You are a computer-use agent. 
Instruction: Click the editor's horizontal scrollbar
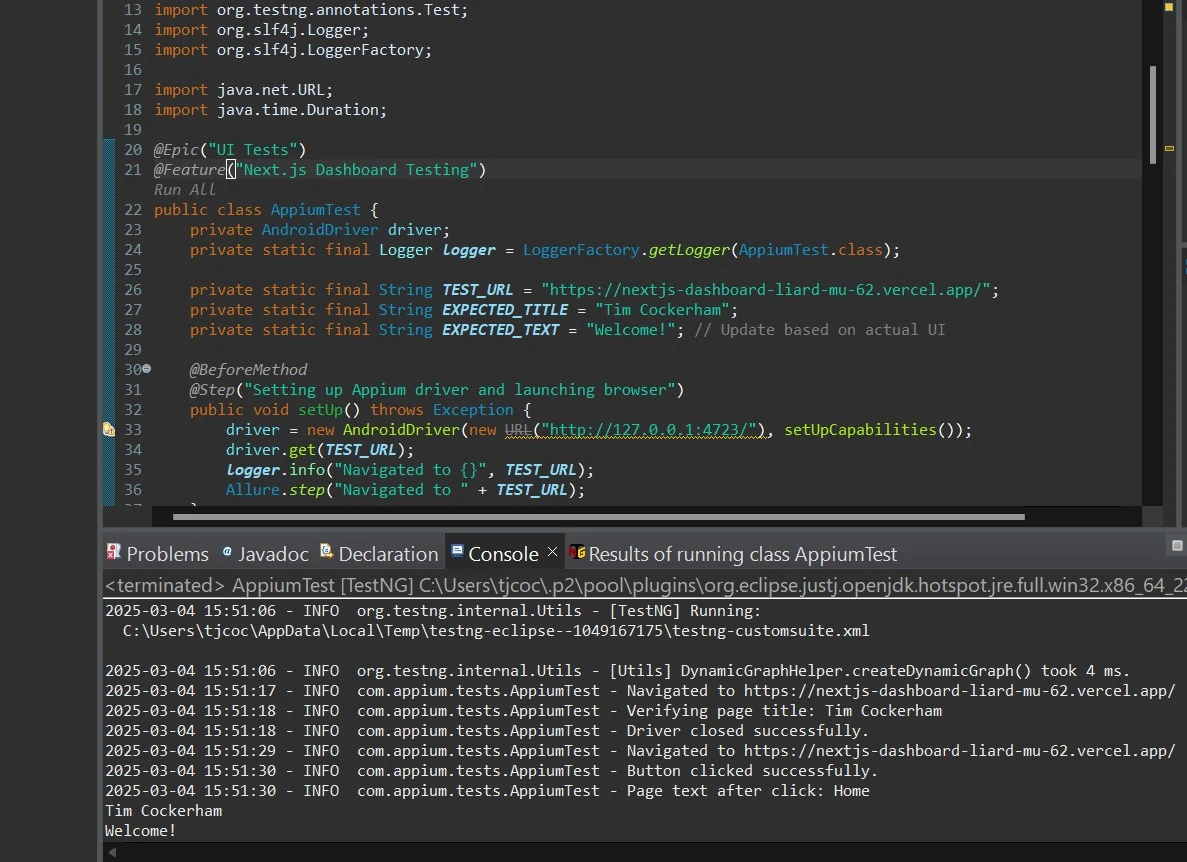[x=598, y=517]
